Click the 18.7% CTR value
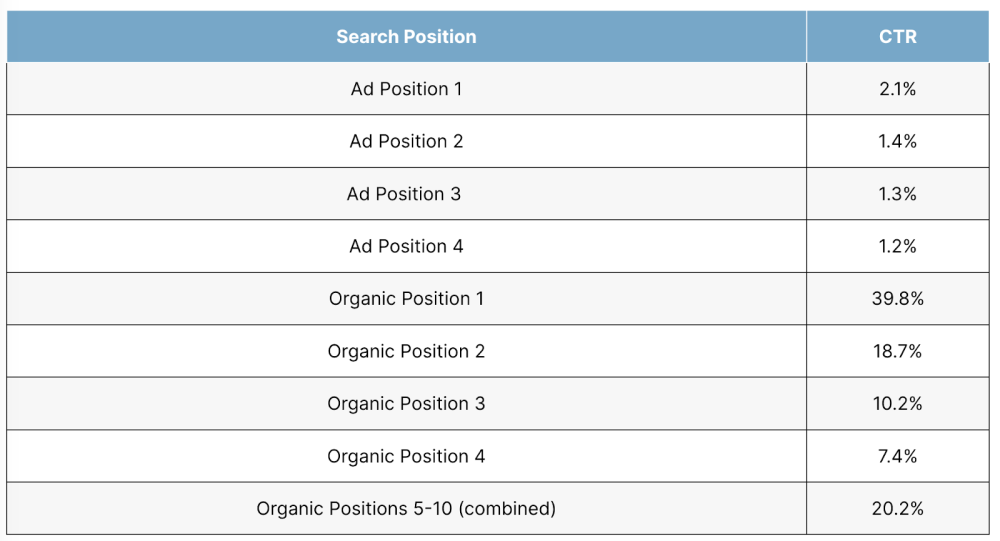This screenshot has width=1000, height=541. click(x=897, y=351)
